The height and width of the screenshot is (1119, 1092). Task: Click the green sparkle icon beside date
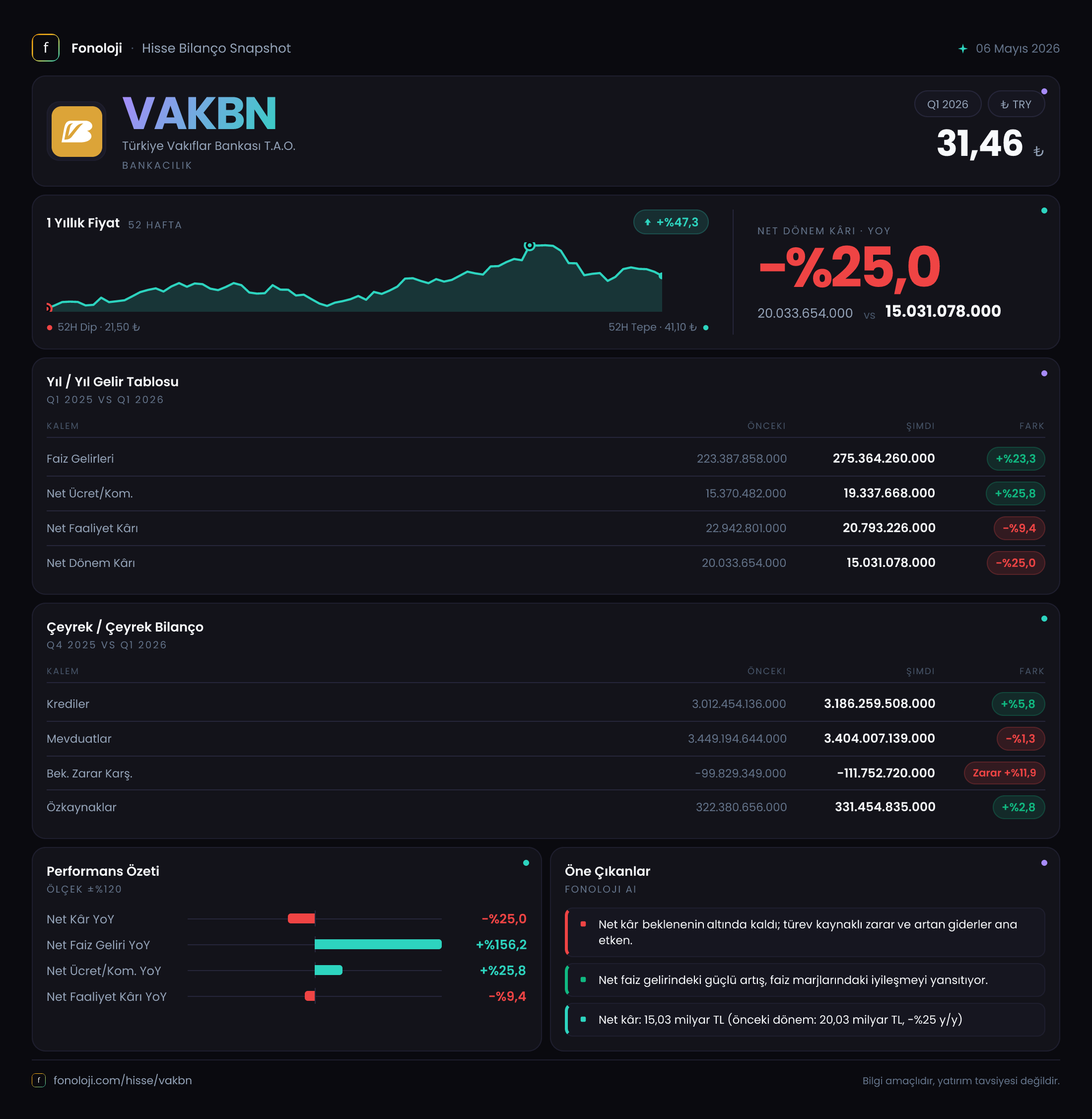[x=963, y=49]
